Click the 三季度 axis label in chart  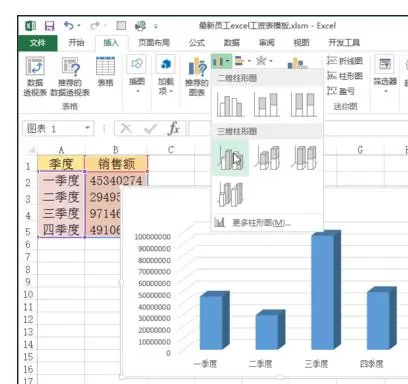[x=316, y=364]
